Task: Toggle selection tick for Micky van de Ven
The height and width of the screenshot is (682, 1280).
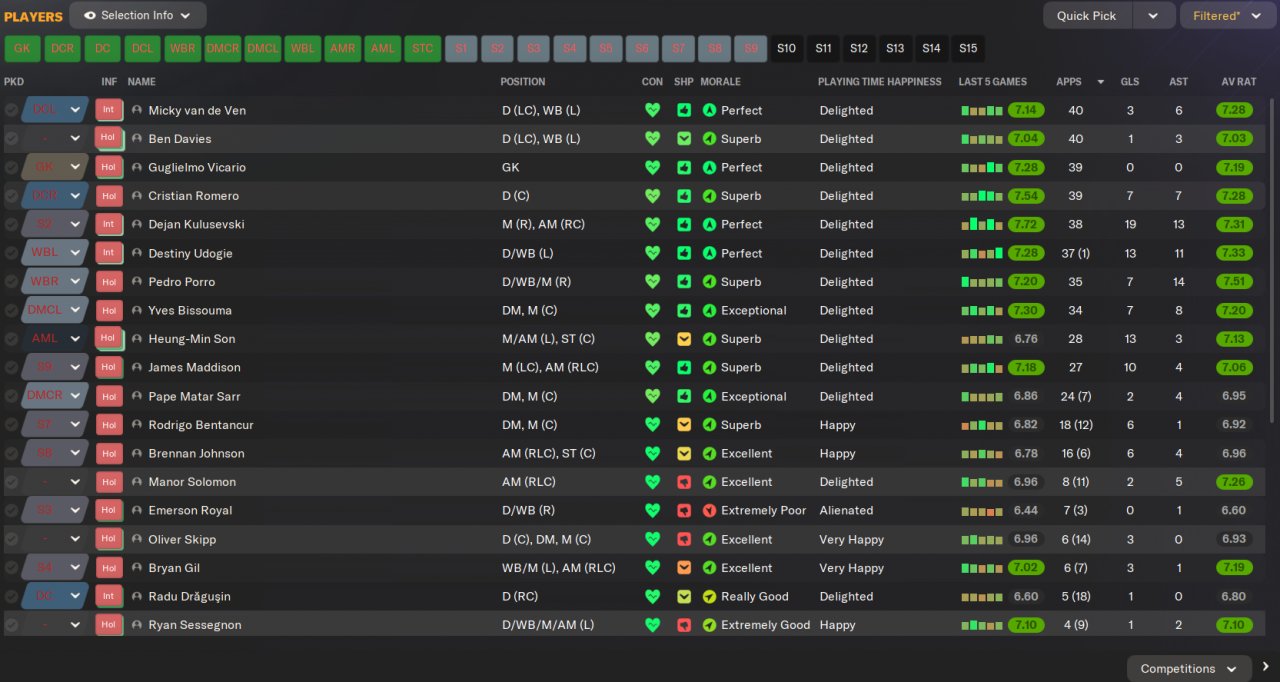Action: pos(11,110)
